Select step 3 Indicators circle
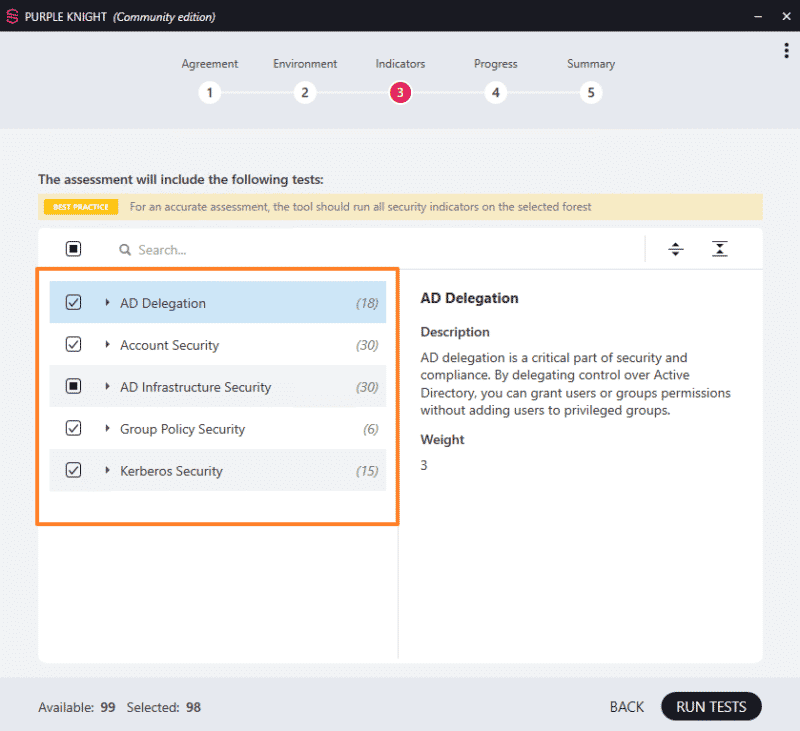This screenshot has width=800, height=731. pos(400,93)
